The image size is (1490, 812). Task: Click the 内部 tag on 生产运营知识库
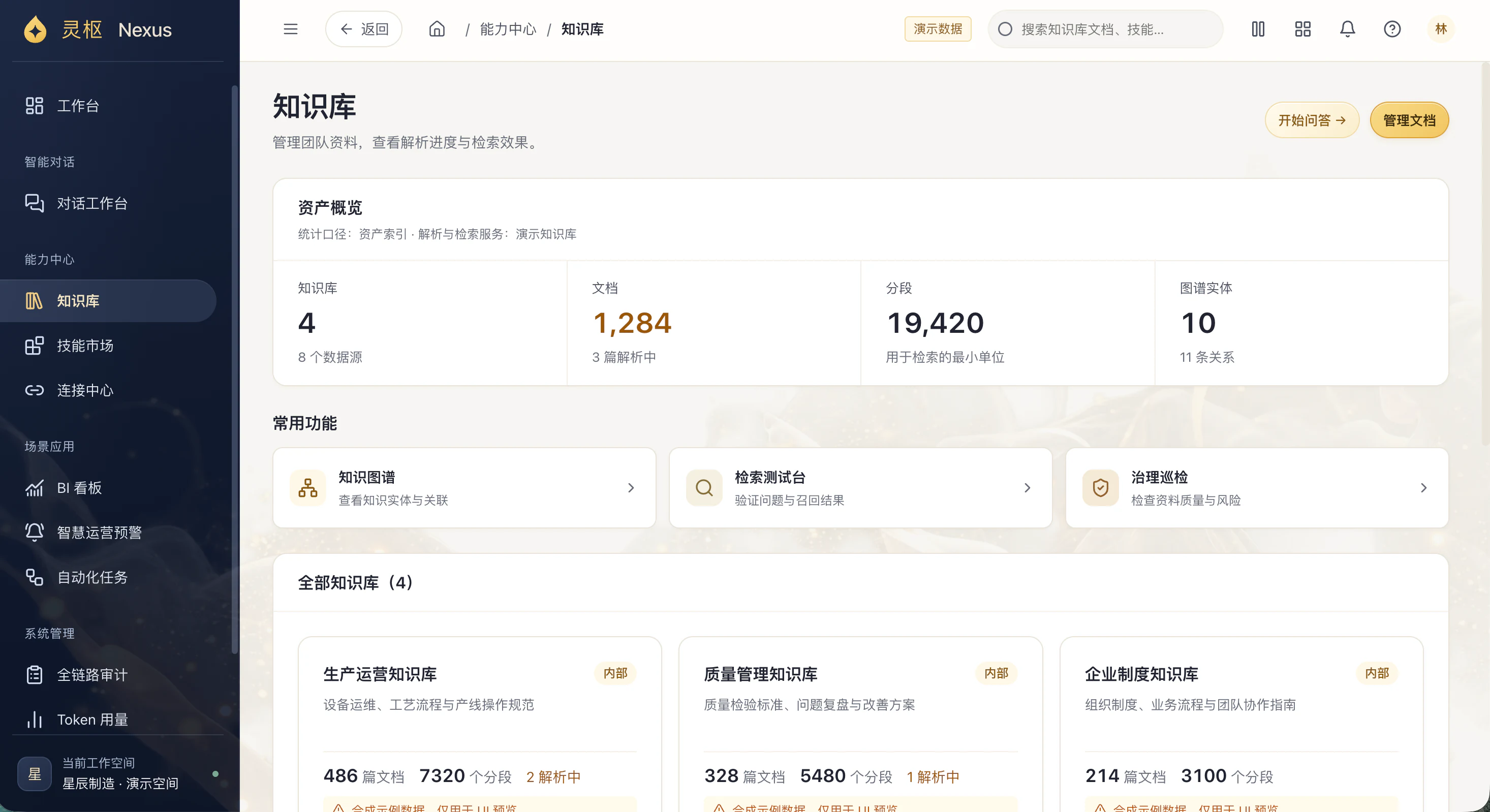(615, 673)
